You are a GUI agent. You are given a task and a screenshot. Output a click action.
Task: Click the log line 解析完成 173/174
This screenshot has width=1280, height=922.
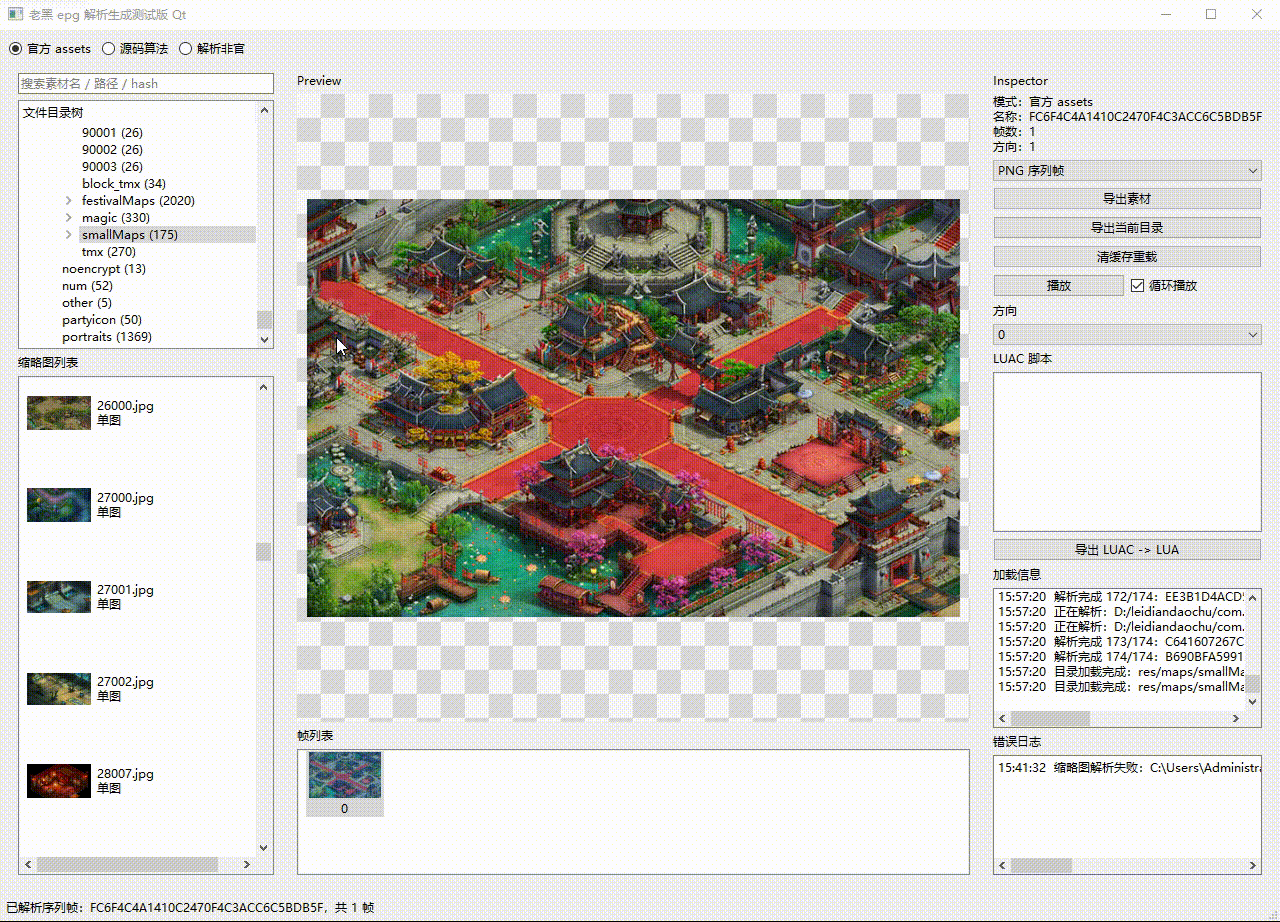(1121, 642)
